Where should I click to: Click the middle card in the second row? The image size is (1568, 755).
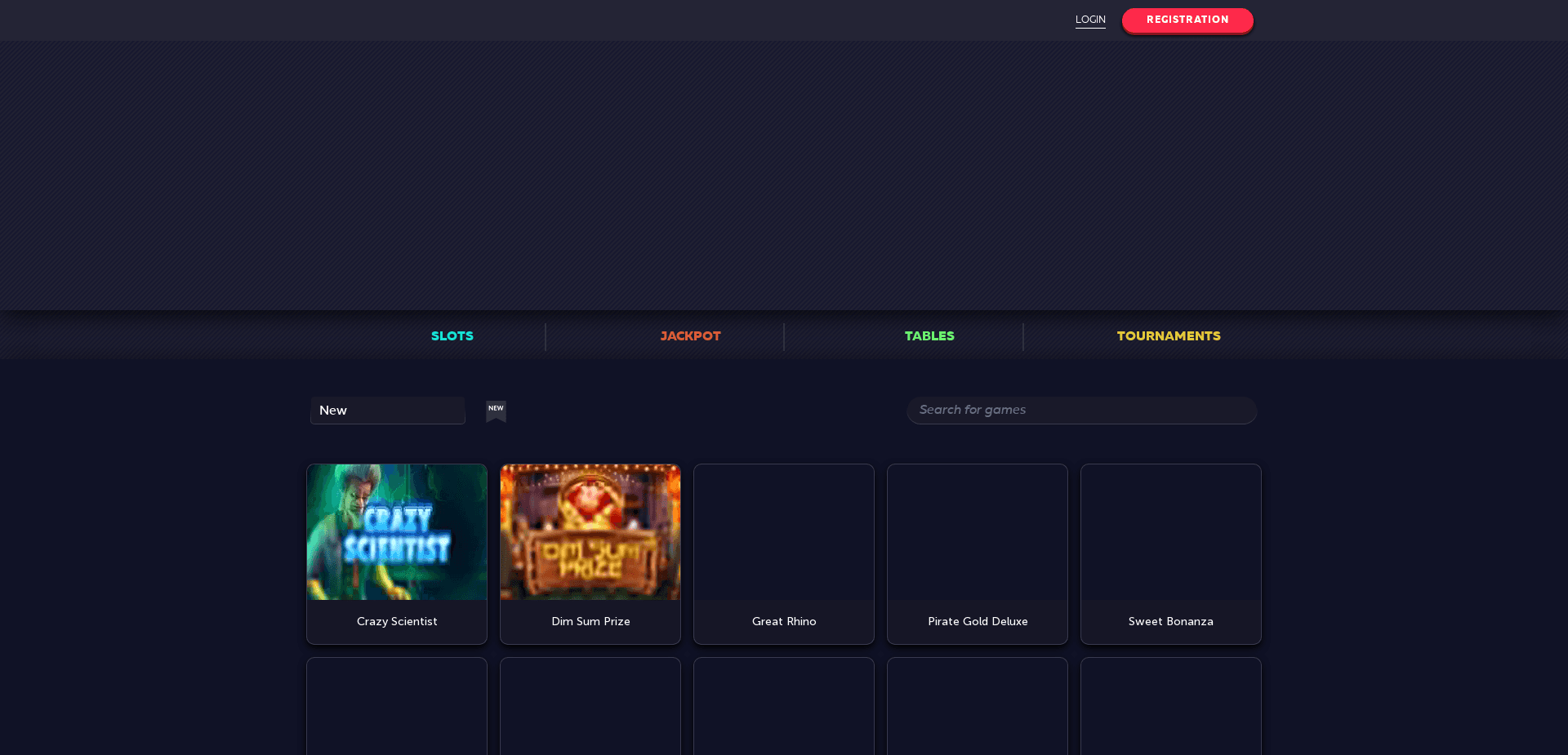pos(783,706)
